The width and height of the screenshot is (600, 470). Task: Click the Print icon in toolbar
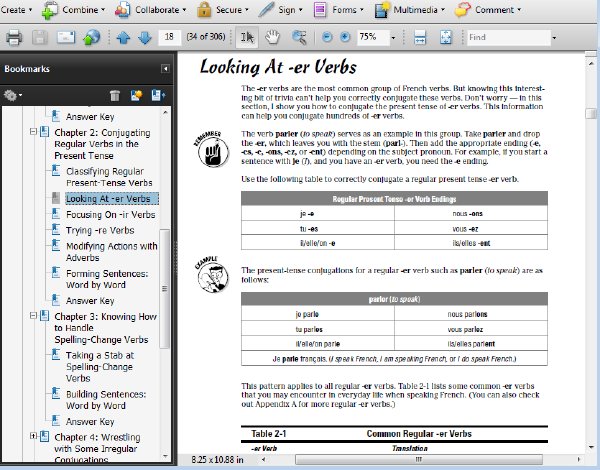coord(14,37)
